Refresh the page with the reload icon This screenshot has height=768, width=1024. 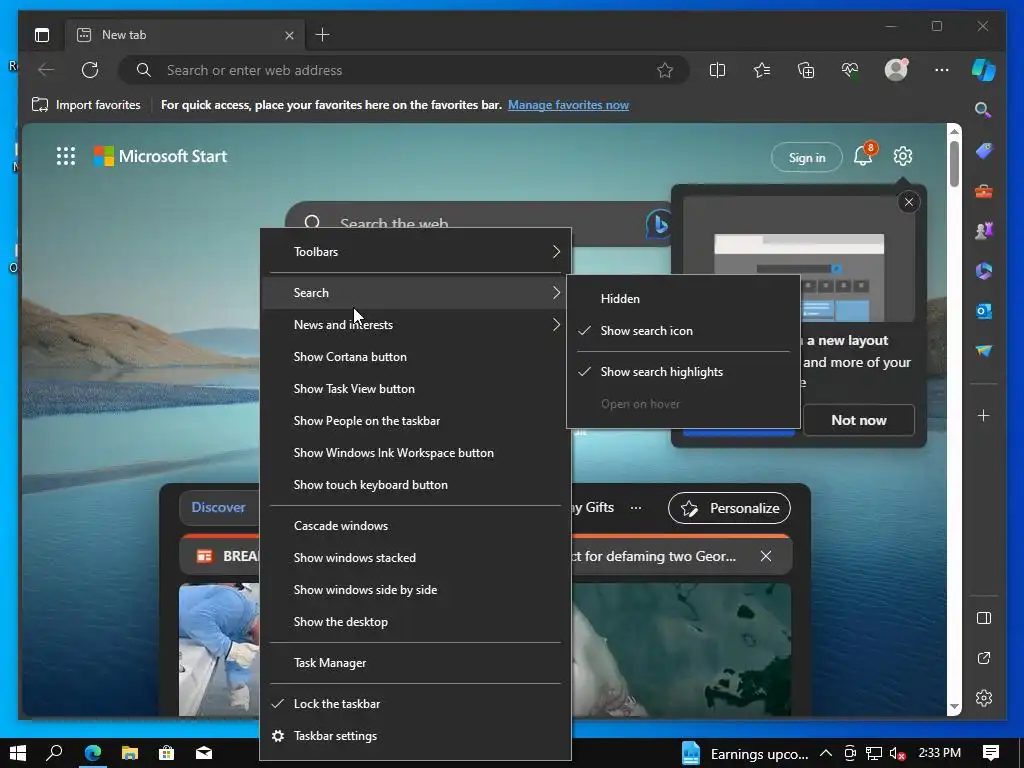pyautogui.click(x=90, y=70)
